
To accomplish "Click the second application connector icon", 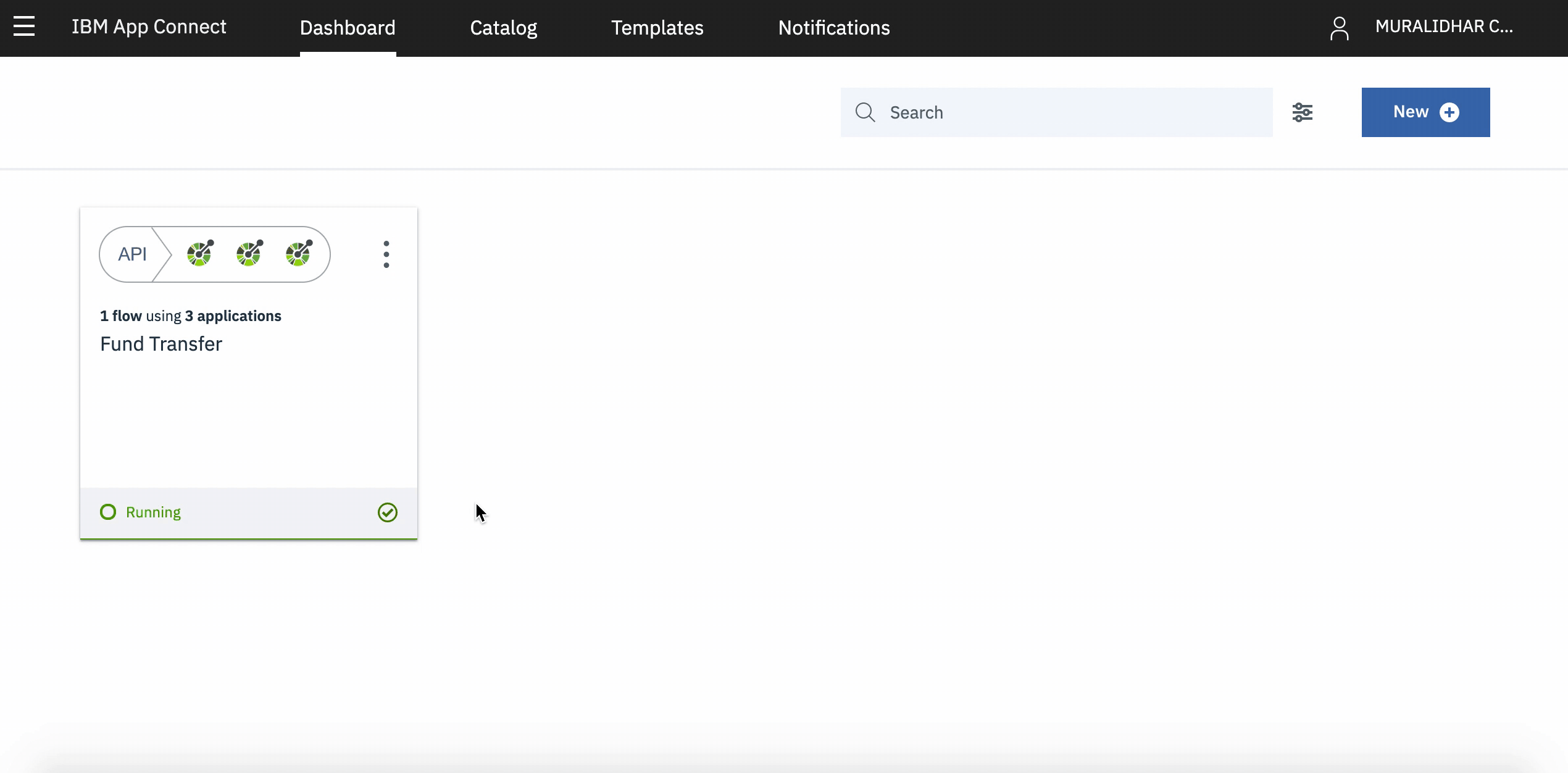I will click(x=249, y=253).
